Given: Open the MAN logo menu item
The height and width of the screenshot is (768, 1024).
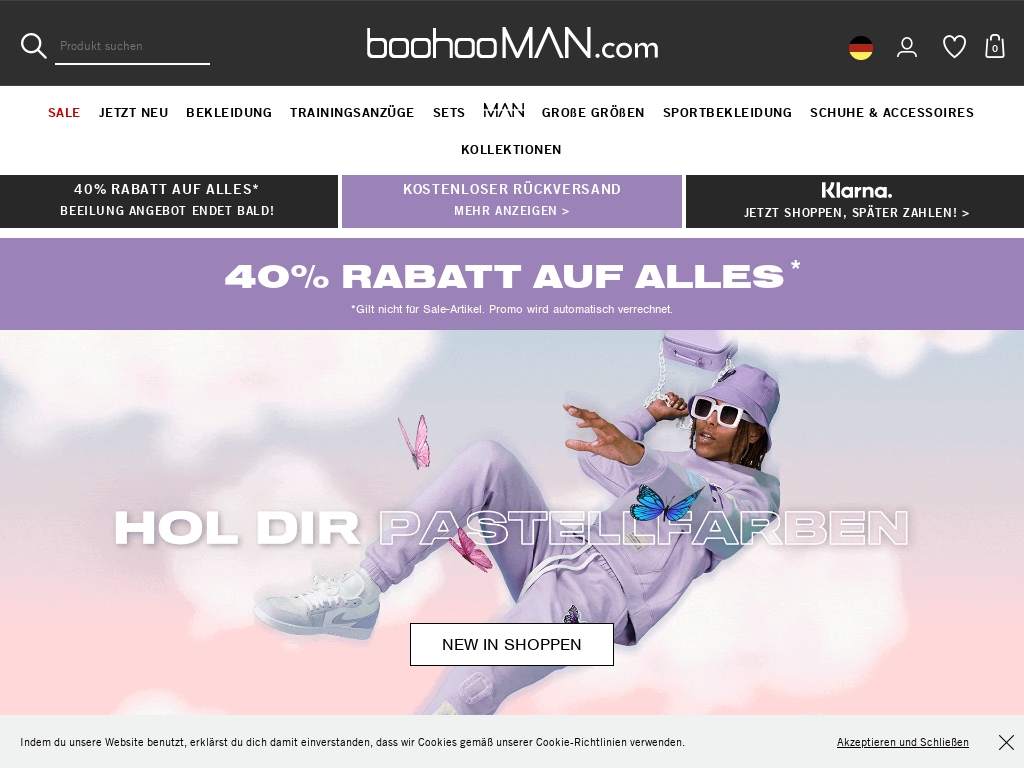Looking at the screenshot, I should coord(504,110).
